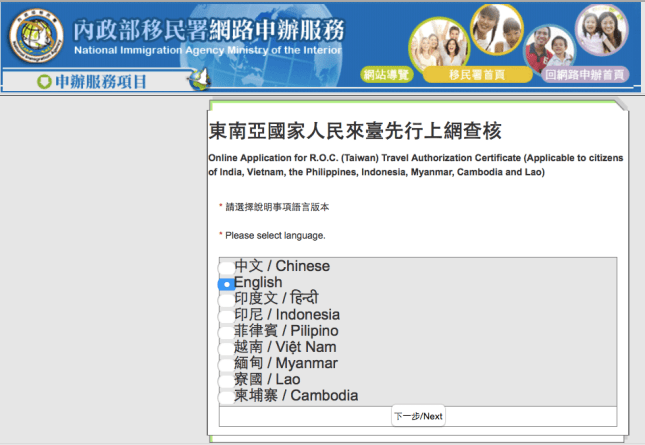Click the heading 東南亞國家人民來臺先行上網查核
The image size is (645, 445).
[355, 131]
